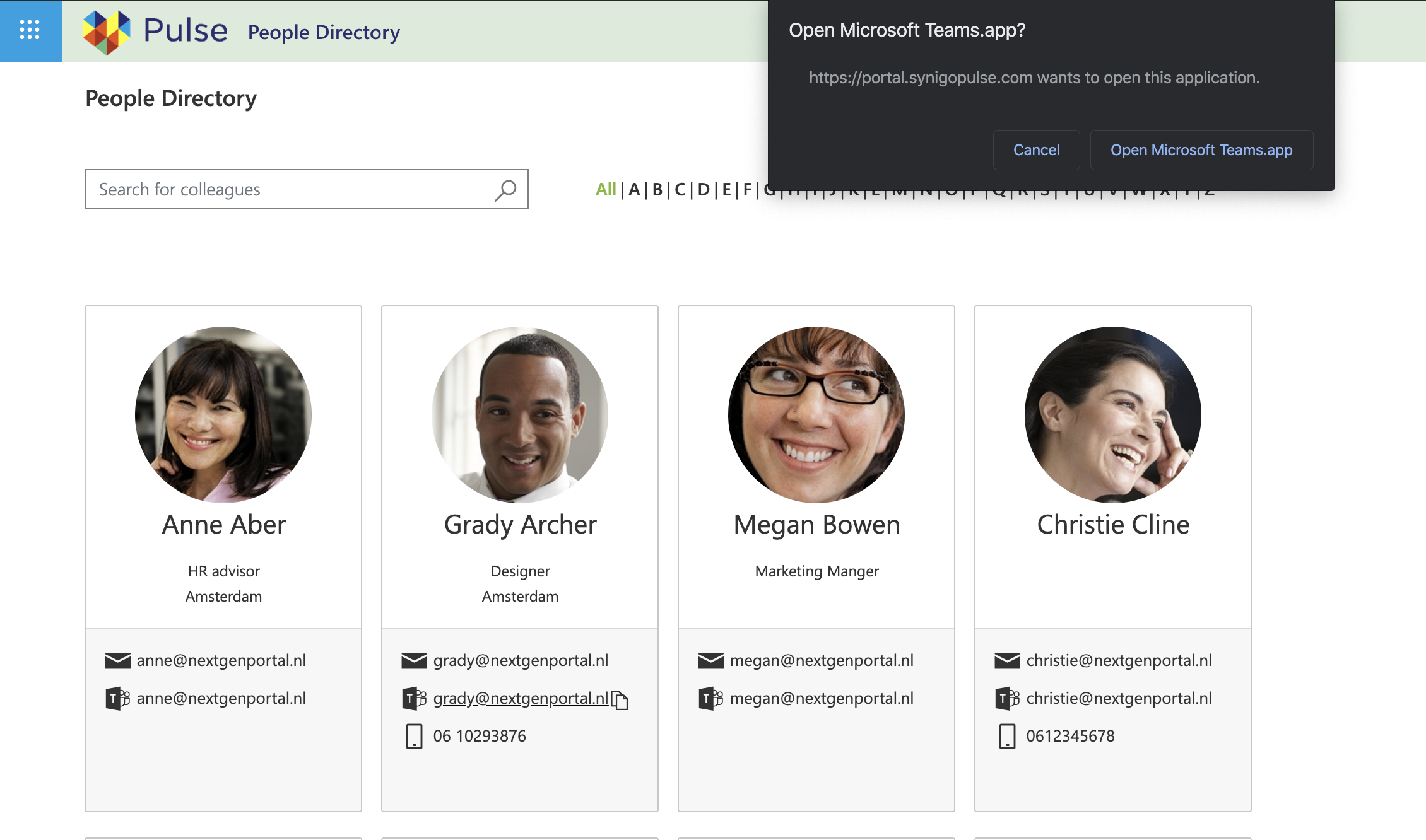The image size is (1426, 840).
Task: Open People Directory header link
Action: (x=324, y=32)
